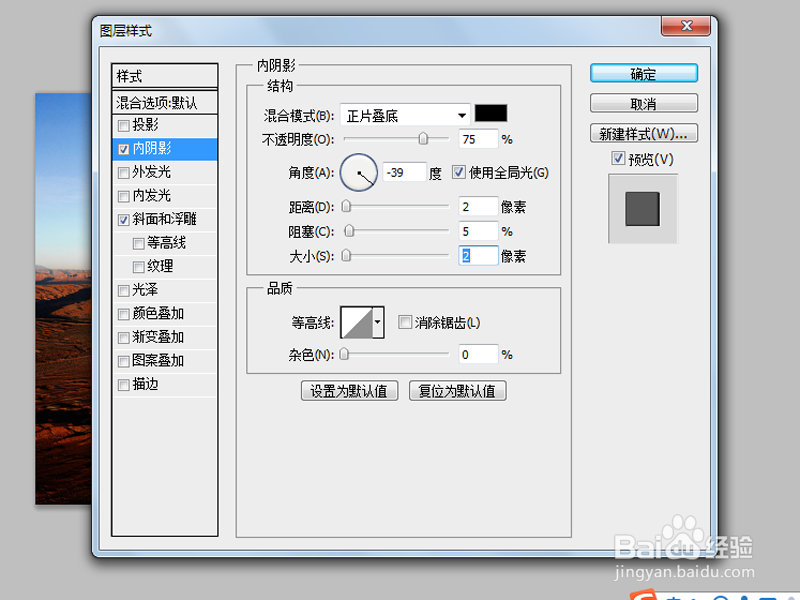This screenshot has width=800, height=600.
Task: Click the 距离 distance slider handle
Action: [x=346, y=206]
